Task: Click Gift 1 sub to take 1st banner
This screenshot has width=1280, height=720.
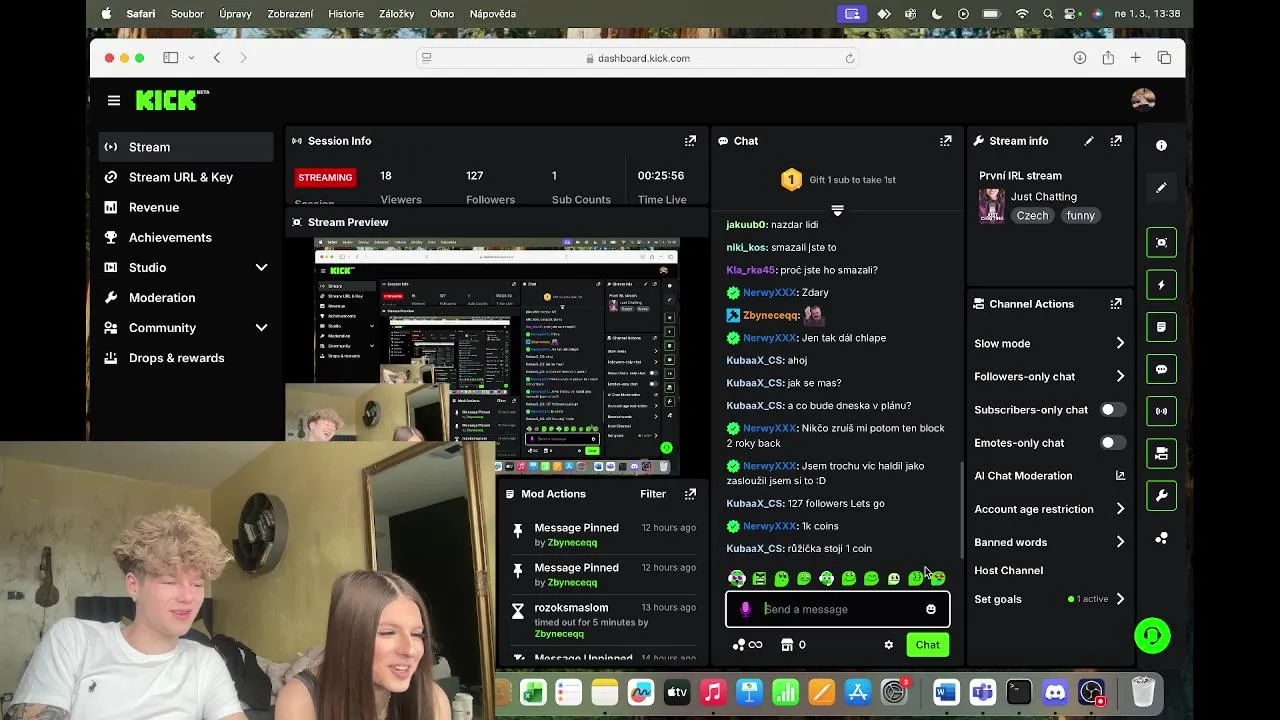Action: tap(838, 180)
